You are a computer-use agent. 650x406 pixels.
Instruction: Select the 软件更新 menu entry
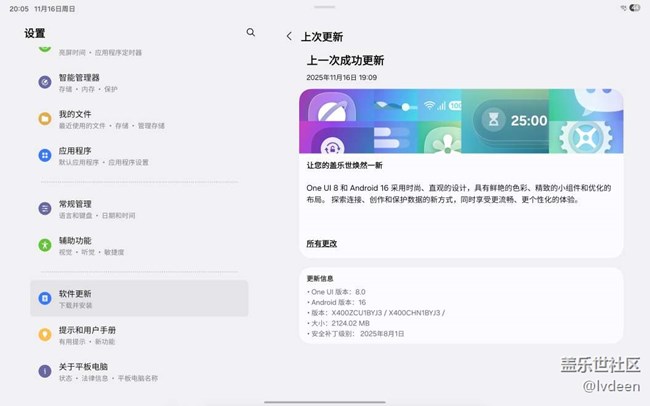(x=140, y=298)
